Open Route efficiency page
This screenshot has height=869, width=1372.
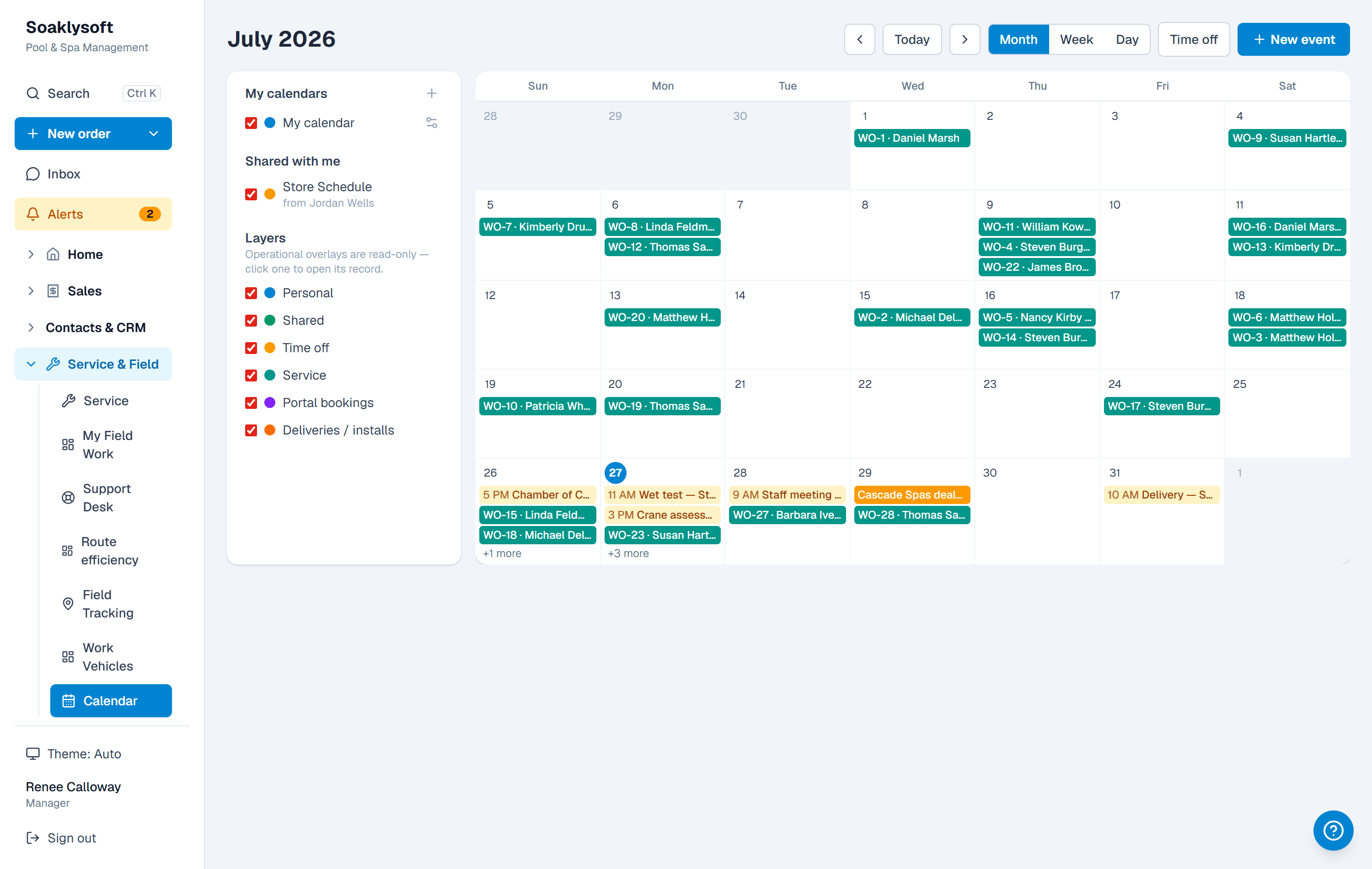click(x=111, y=551)
